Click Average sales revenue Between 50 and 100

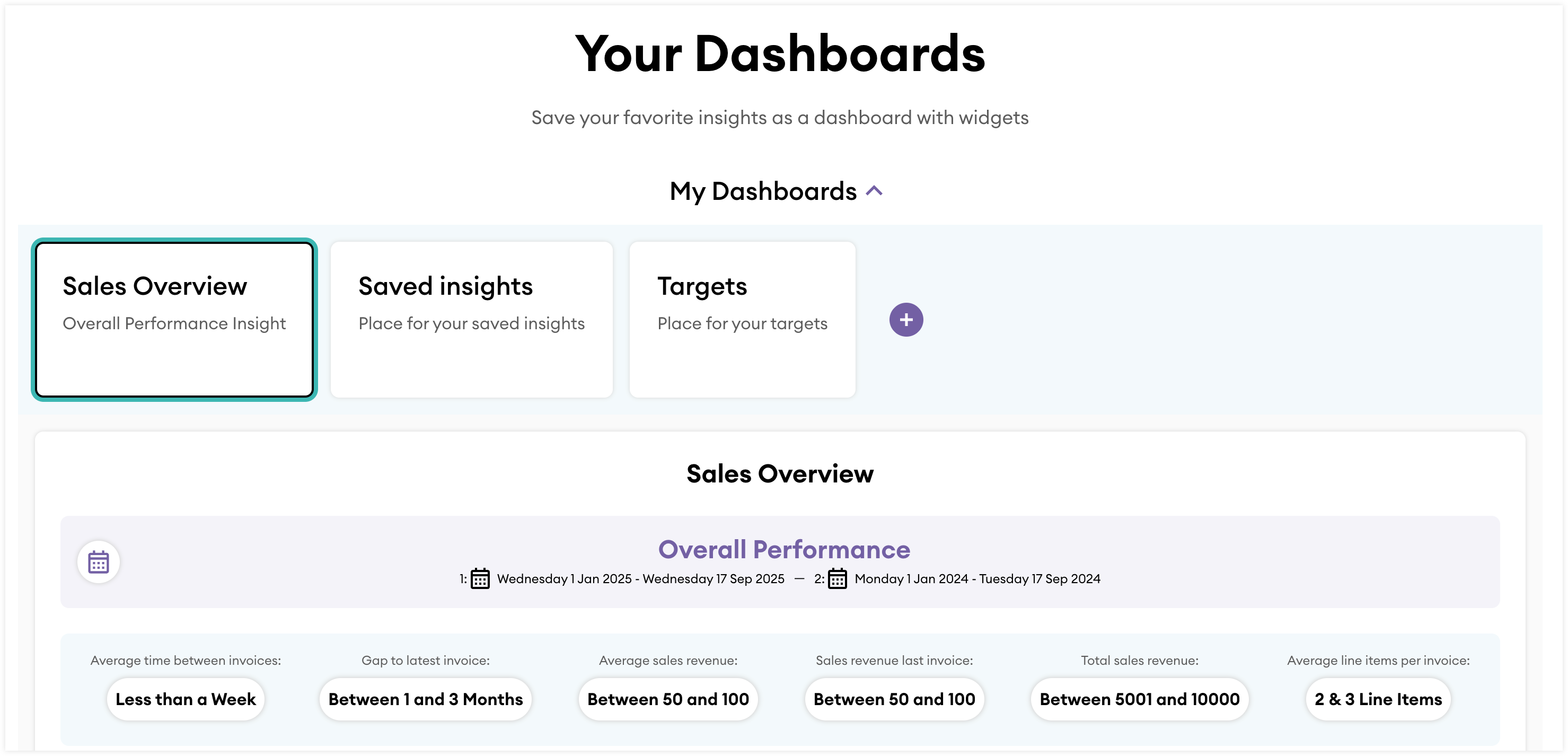pos(668,699)
